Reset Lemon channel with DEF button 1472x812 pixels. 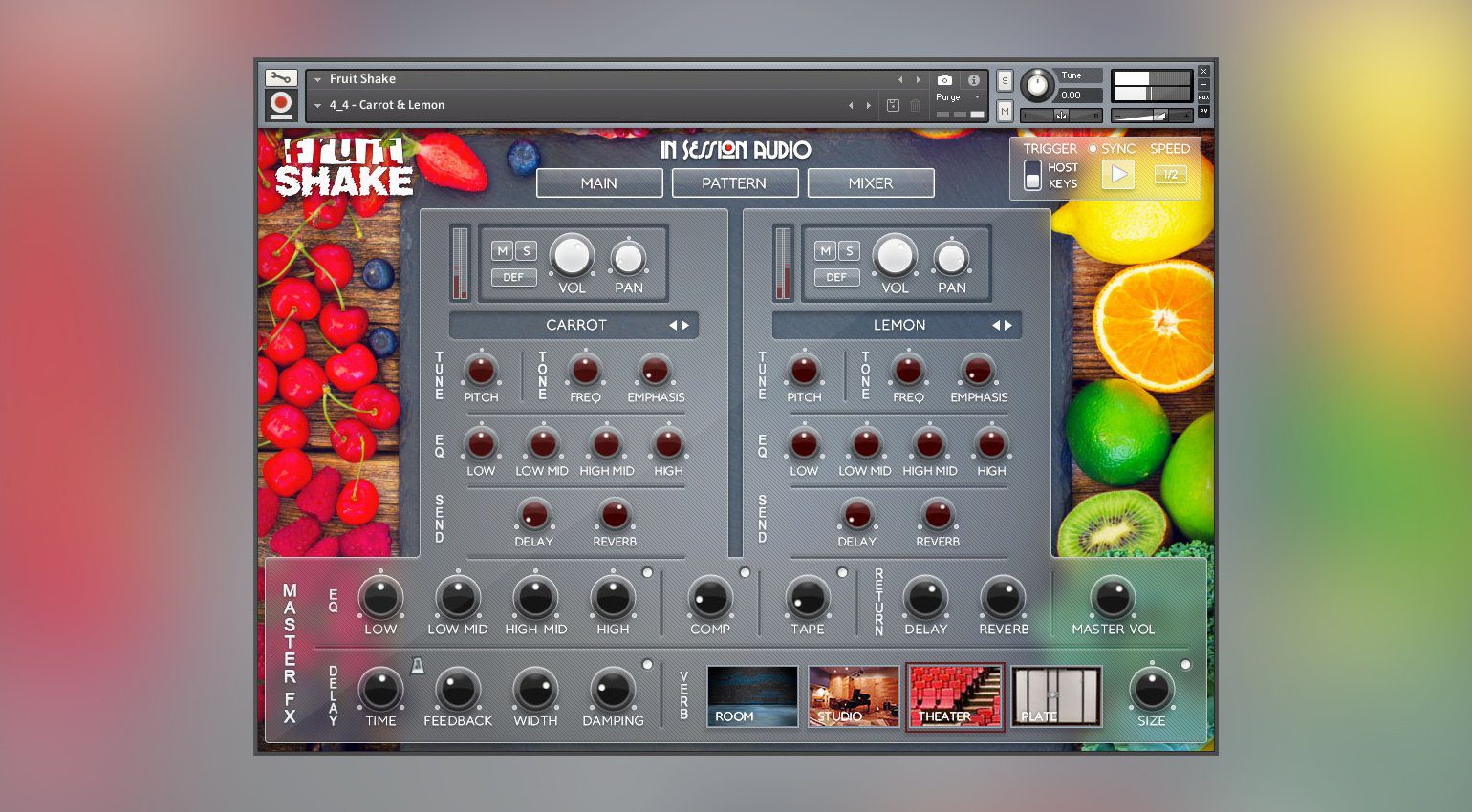pos(837,277)
